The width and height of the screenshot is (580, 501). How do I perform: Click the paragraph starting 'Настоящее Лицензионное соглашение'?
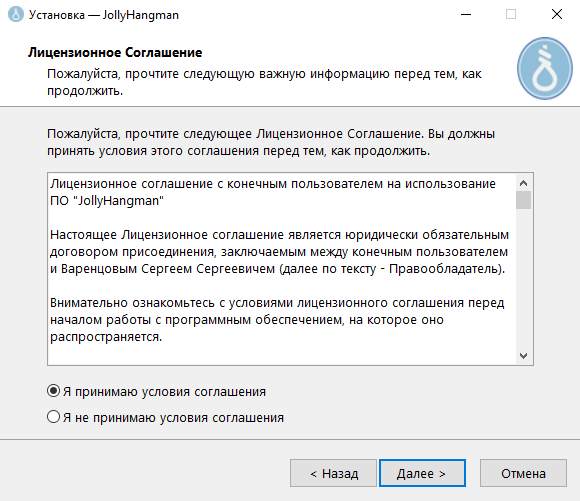(279, 252)
